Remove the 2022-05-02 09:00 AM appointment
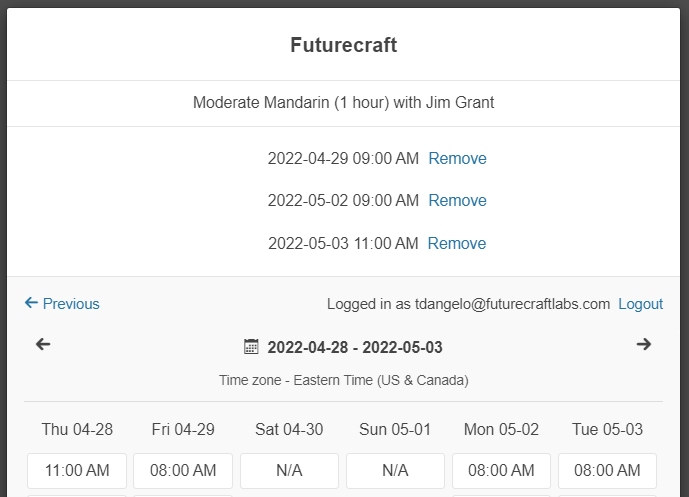689x497 pixels. 457,200
